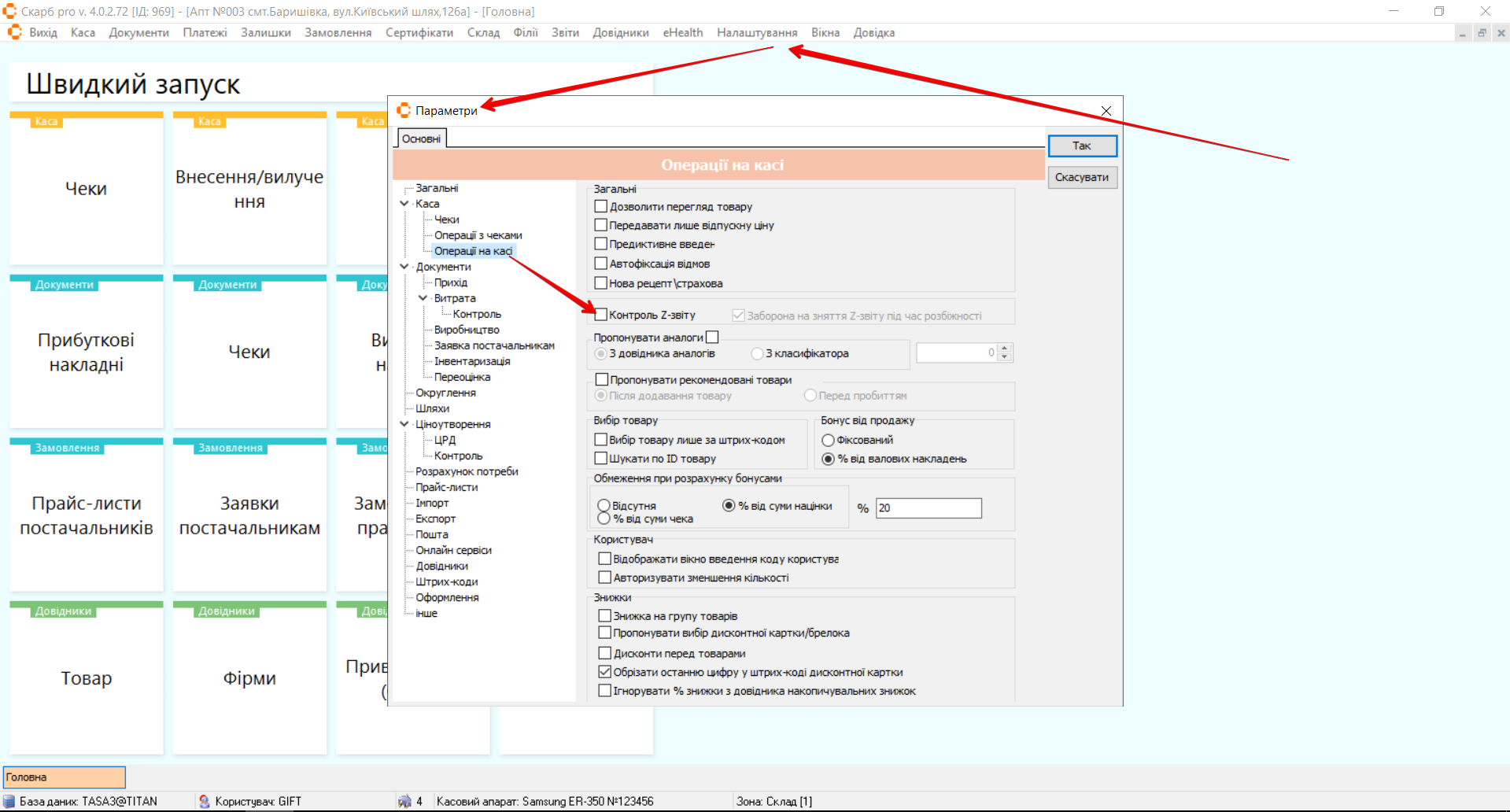
Task: Click the Скарб app logo in the menu bar
Action: click(x=14, y=32)
